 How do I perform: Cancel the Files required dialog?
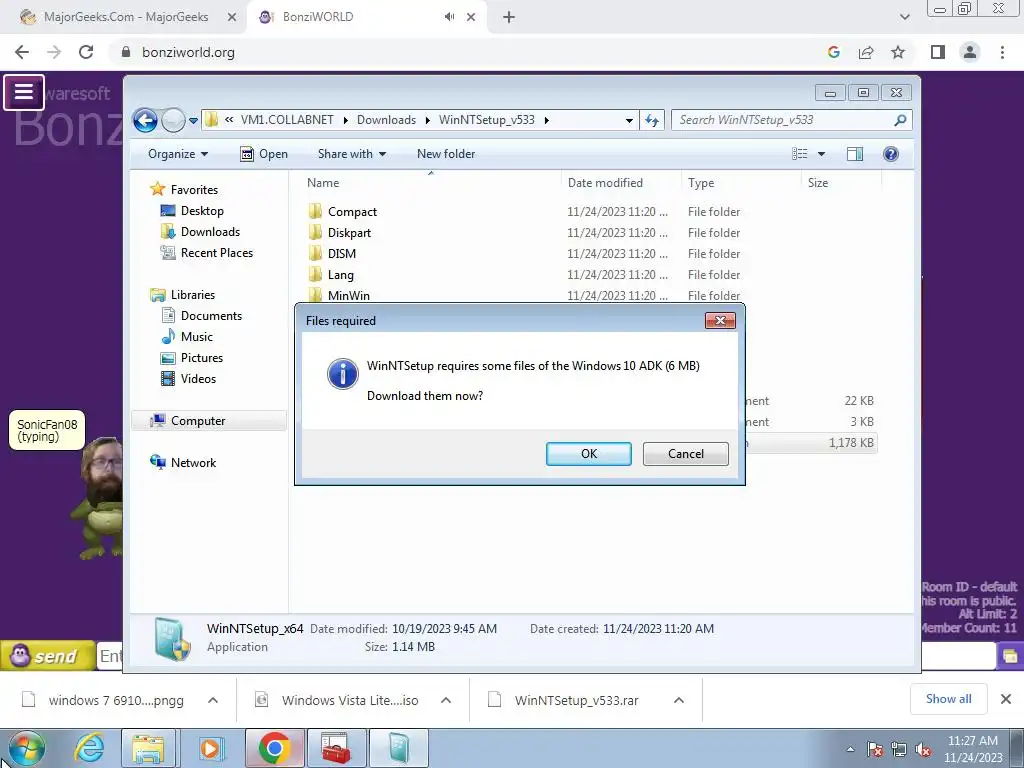[685, 454]
